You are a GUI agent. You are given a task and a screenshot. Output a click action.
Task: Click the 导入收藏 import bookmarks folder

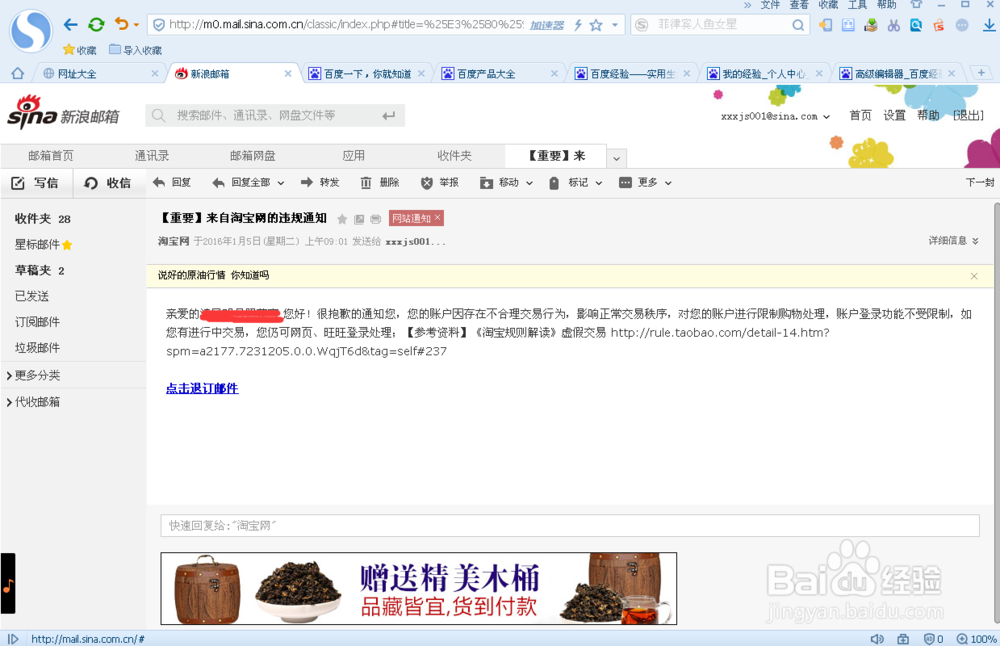135,50
